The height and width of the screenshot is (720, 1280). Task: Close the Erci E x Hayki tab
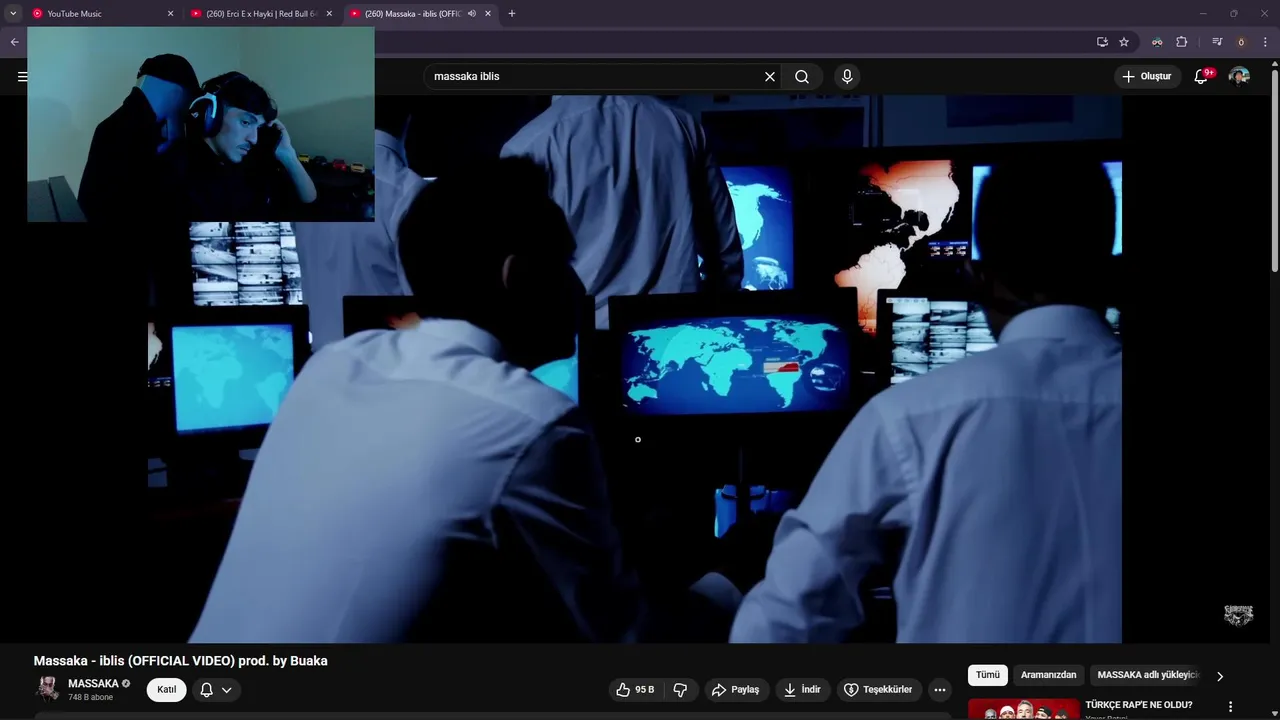tap(329, 14)
